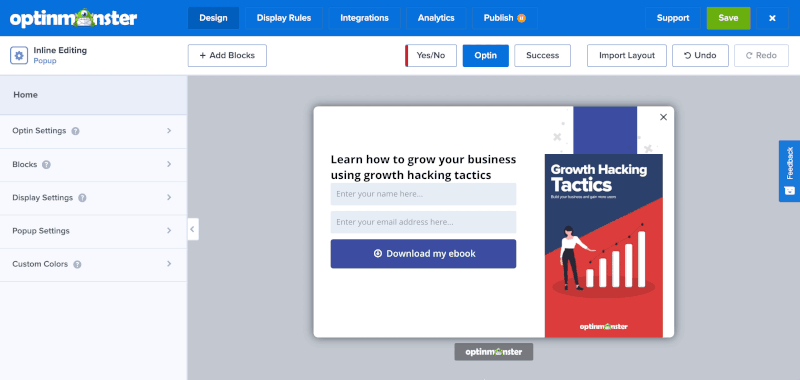Open the Analytics tab
This screenshot has height=380, width=800.
tap(436, 18)
